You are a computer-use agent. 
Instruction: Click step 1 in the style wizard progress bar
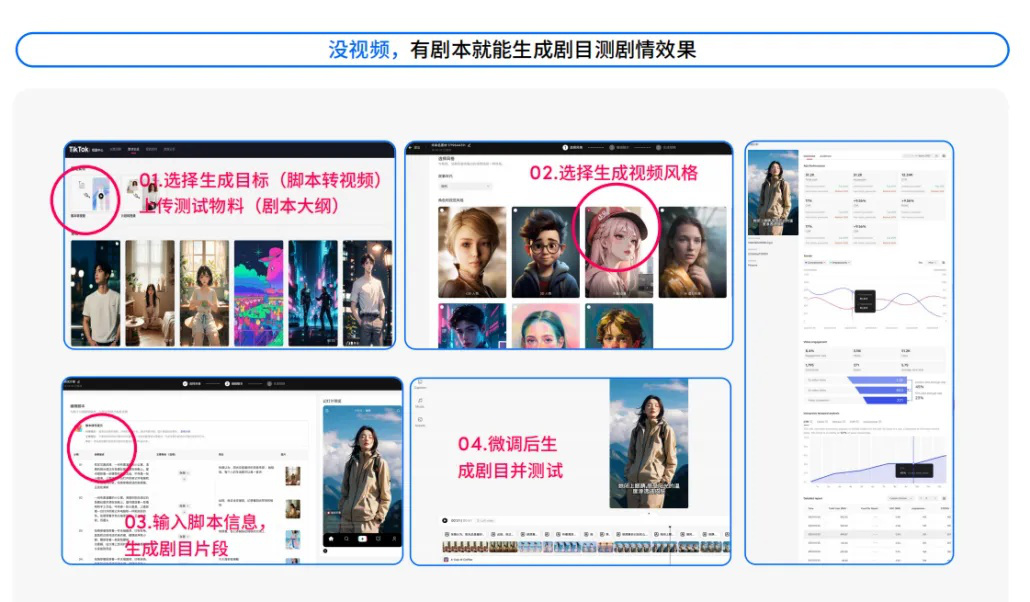tap(564, 147)
